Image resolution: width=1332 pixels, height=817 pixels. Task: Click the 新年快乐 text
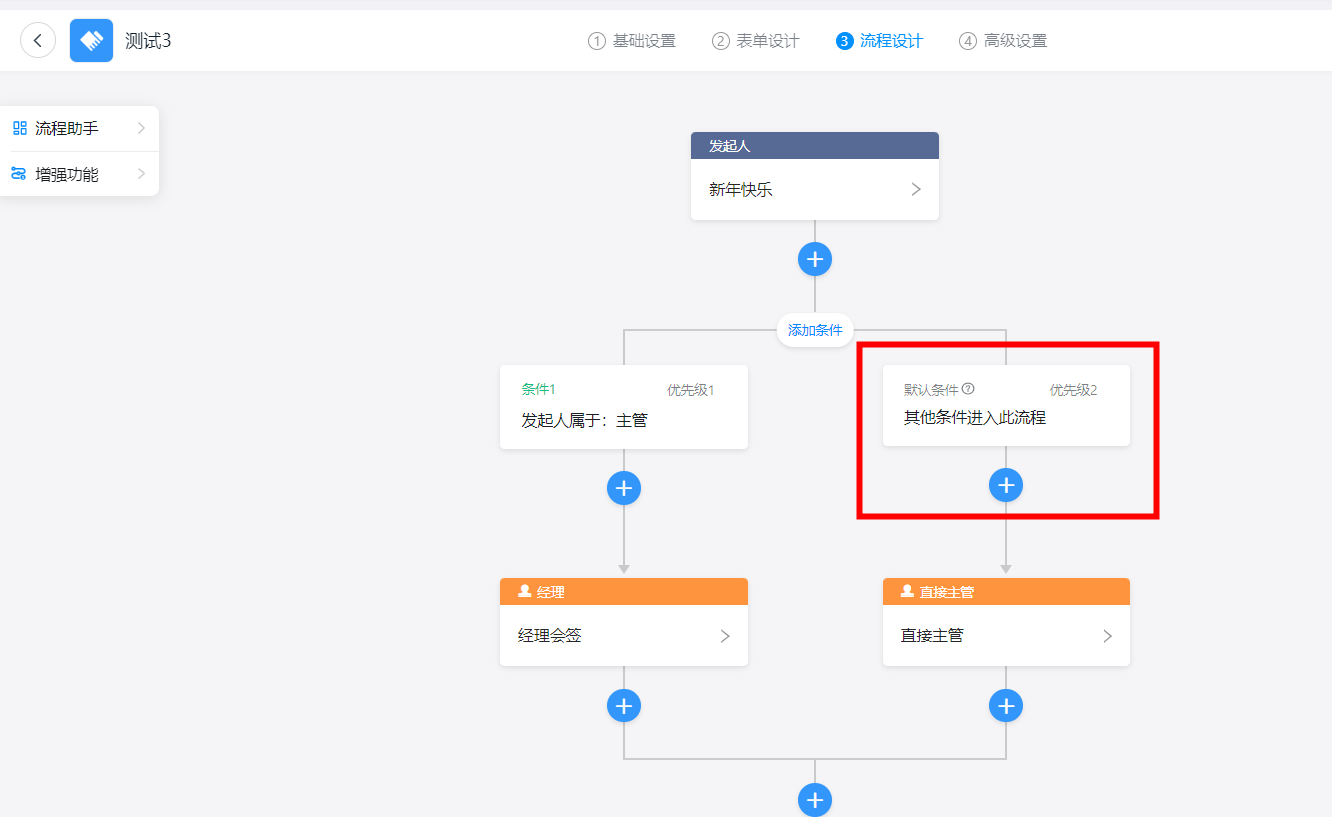click(741, 189)
